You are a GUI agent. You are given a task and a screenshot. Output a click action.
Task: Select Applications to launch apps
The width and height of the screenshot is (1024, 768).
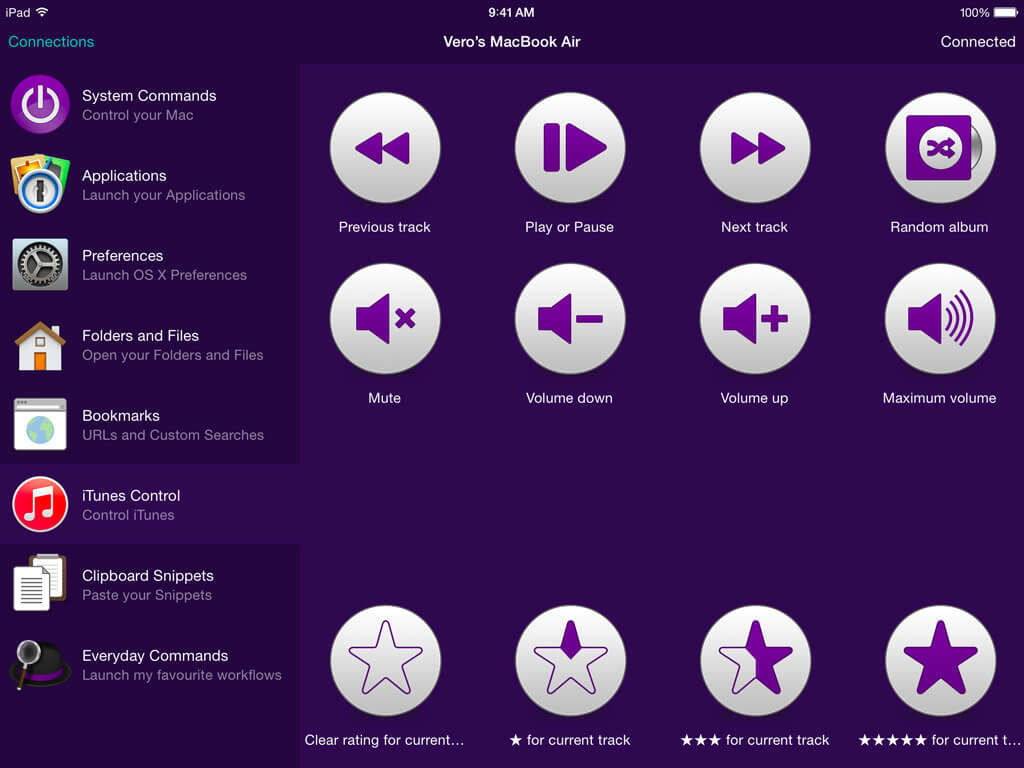tap(150, 184)
